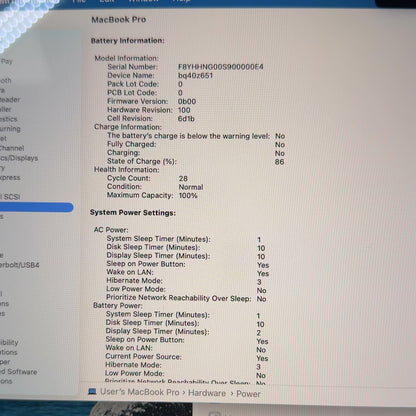Select "Hardware" in the path bar

207,393
